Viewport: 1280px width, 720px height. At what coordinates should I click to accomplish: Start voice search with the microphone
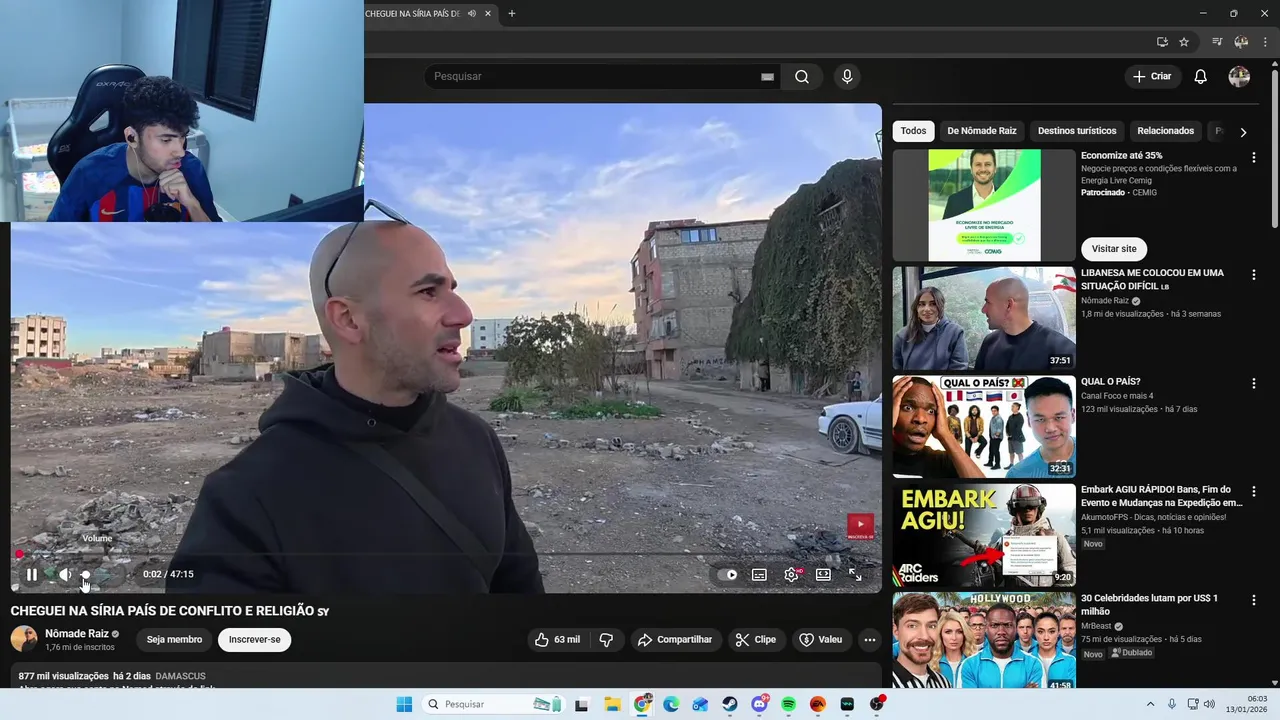[847, 77]
